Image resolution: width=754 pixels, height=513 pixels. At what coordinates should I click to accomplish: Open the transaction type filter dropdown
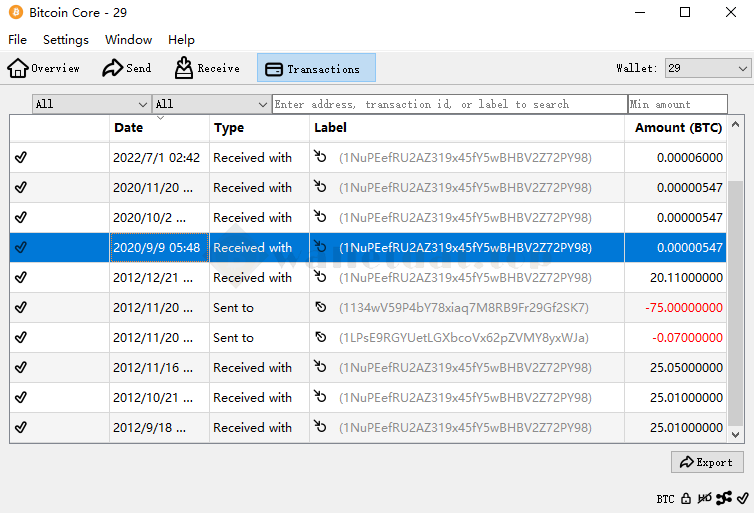pos(211,104)
